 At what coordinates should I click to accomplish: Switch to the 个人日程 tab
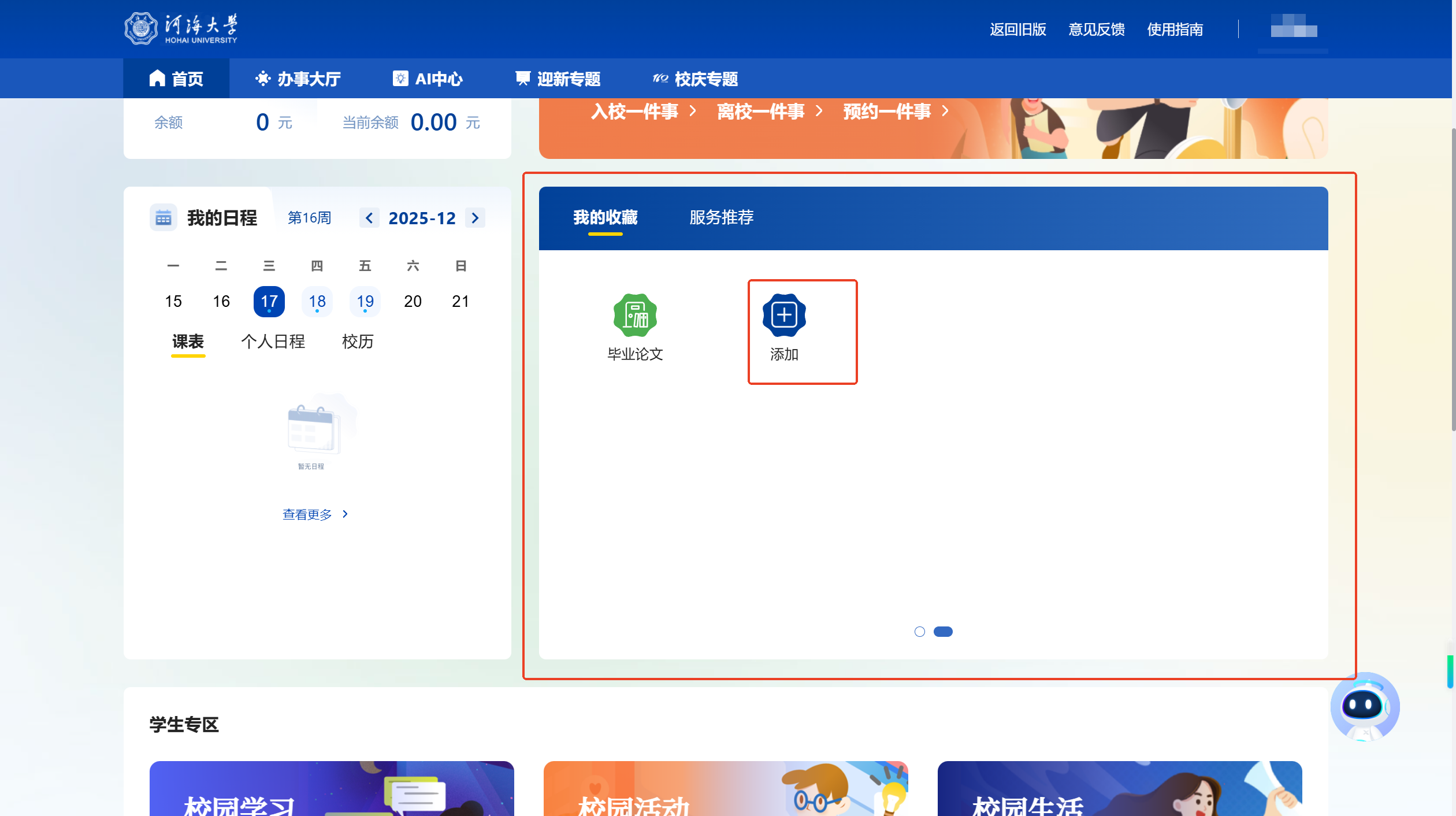tap(273, 342)
